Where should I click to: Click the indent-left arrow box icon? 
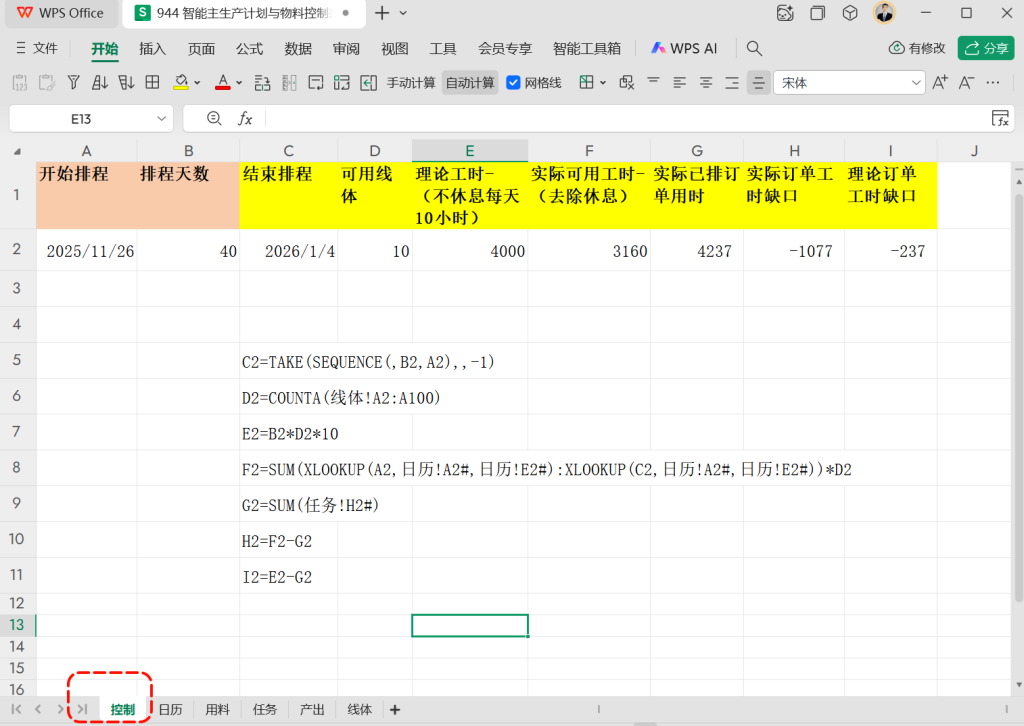pyautogui.click(x=368, y=83)
